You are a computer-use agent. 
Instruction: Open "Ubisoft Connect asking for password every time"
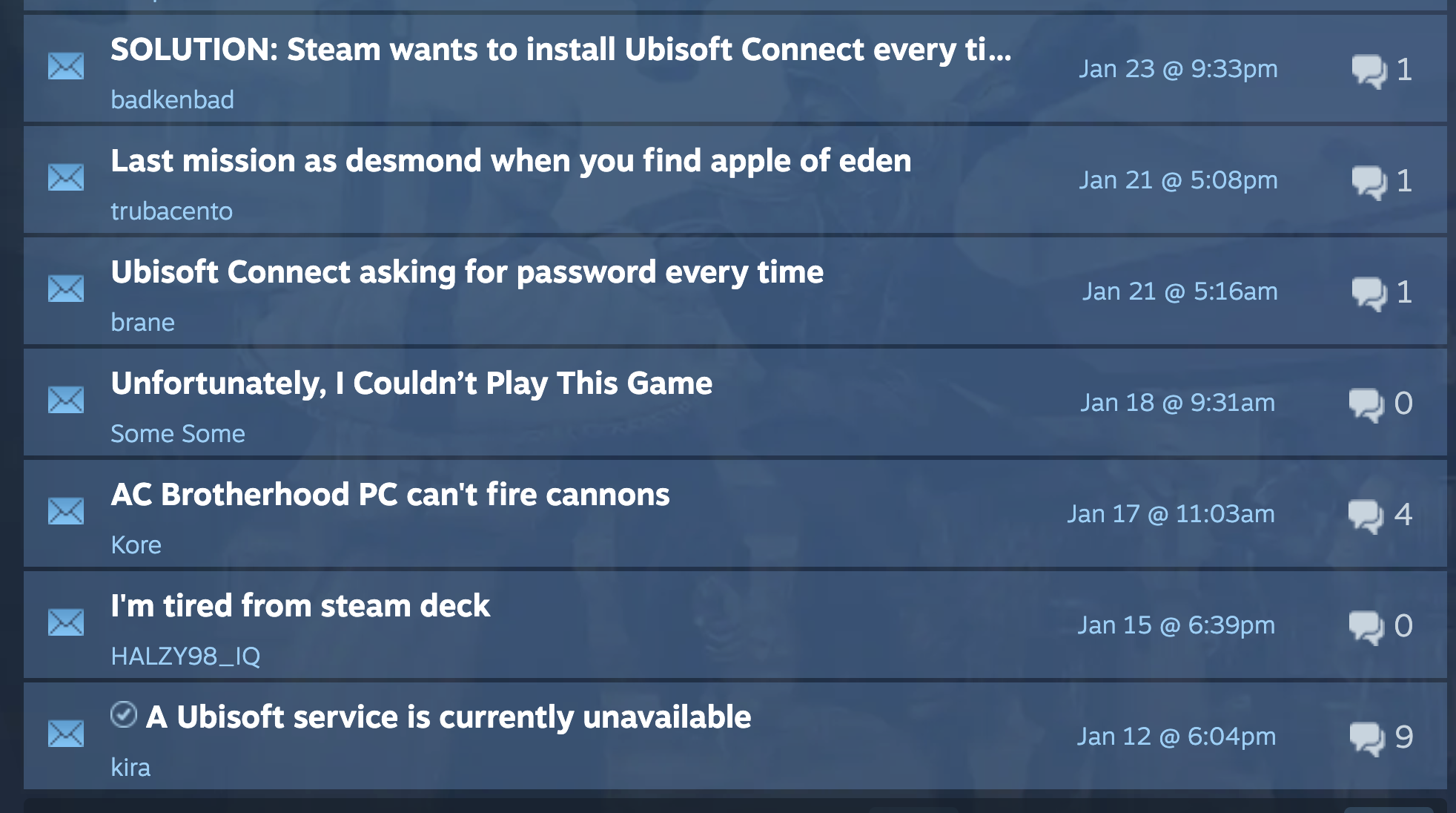coord(467,272)
